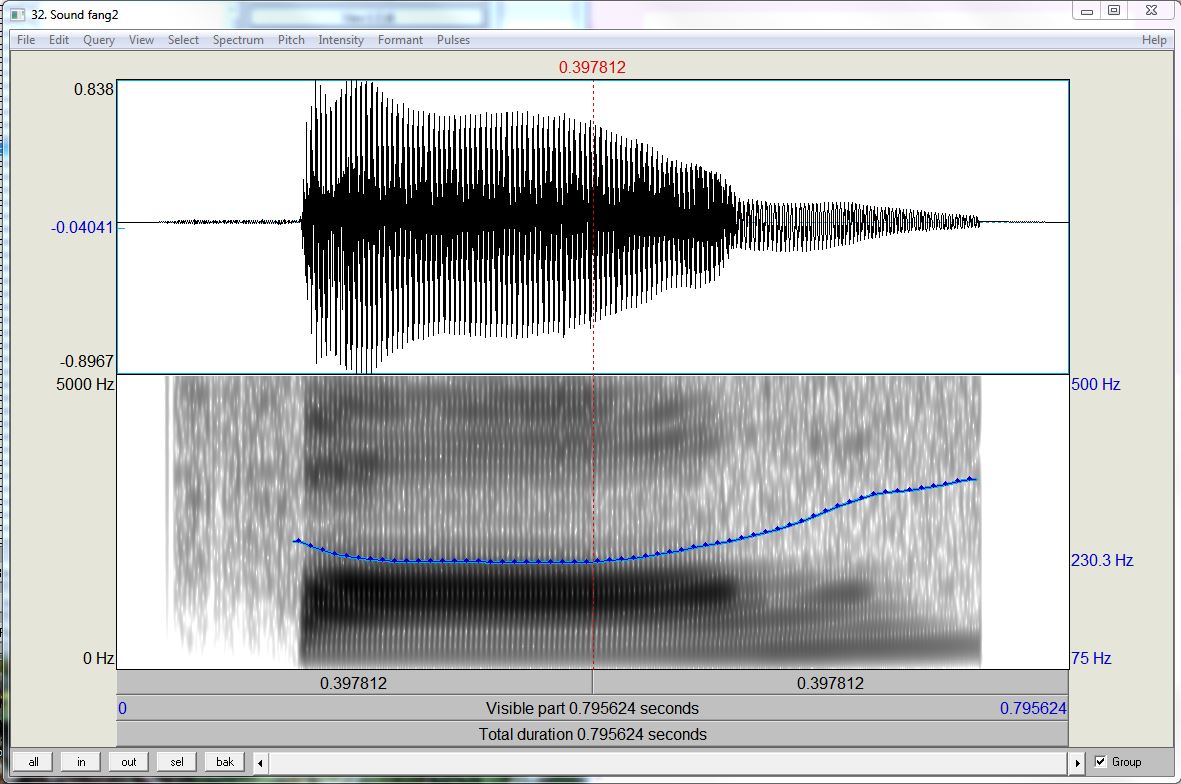Close the Sound fang2 window
The image size is (1181, 784).
(x=1152, y=11)
